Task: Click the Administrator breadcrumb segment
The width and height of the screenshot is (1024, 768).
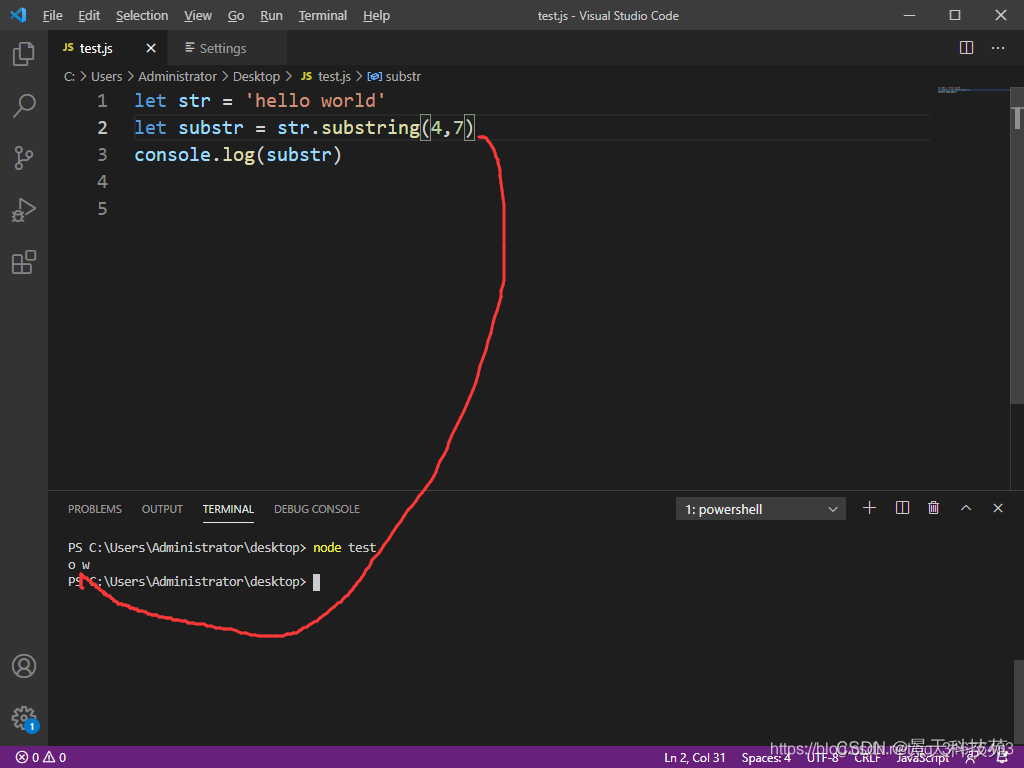Action: [177, 76]
